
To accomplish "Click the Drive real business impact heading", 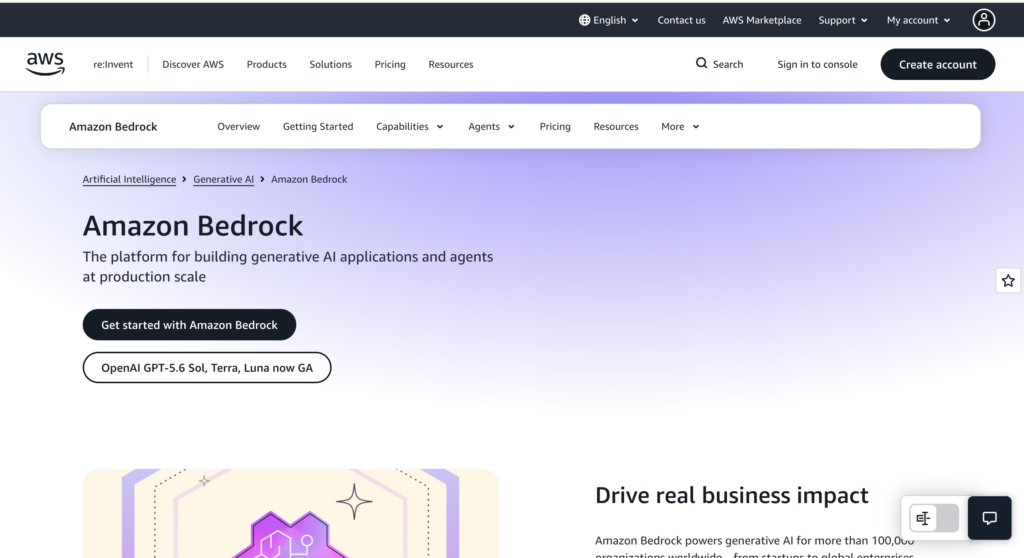I will (731, 496).
